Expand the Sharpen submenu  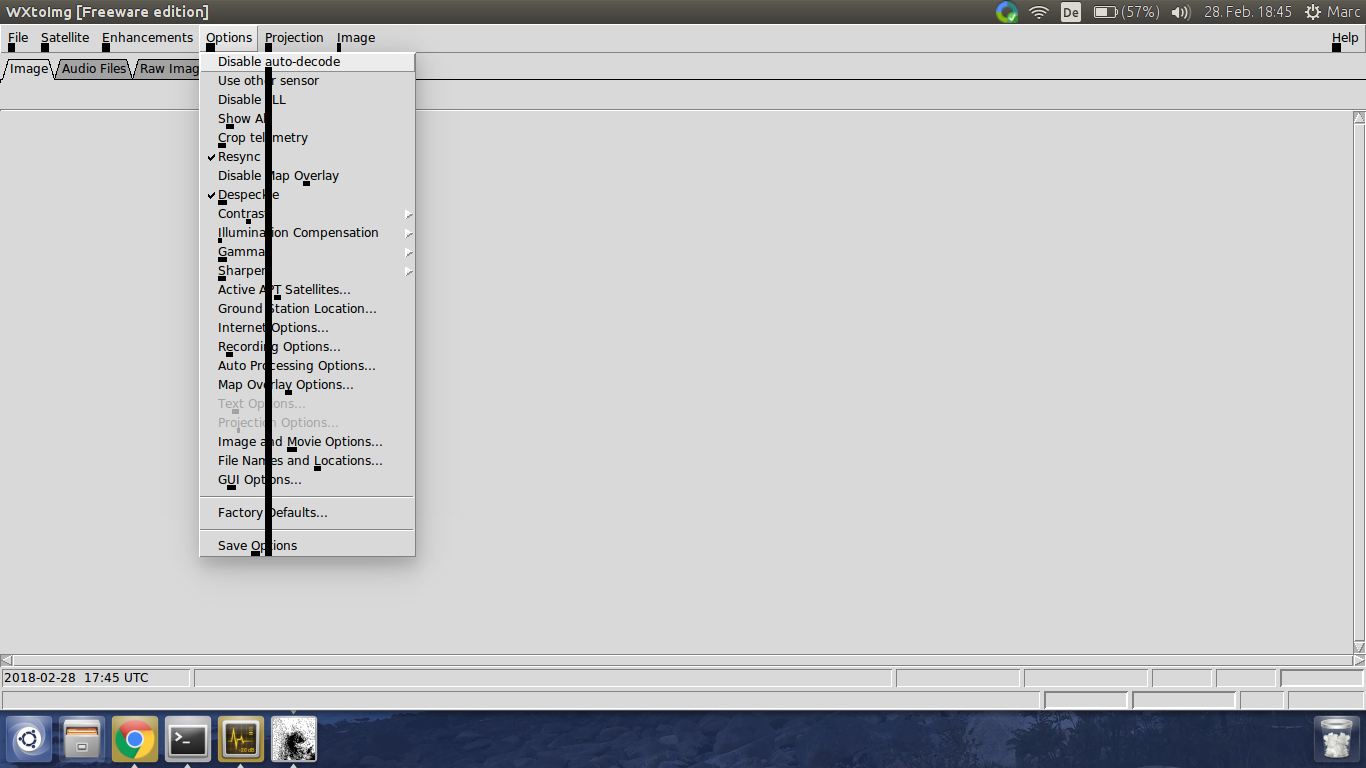point(307,271)
